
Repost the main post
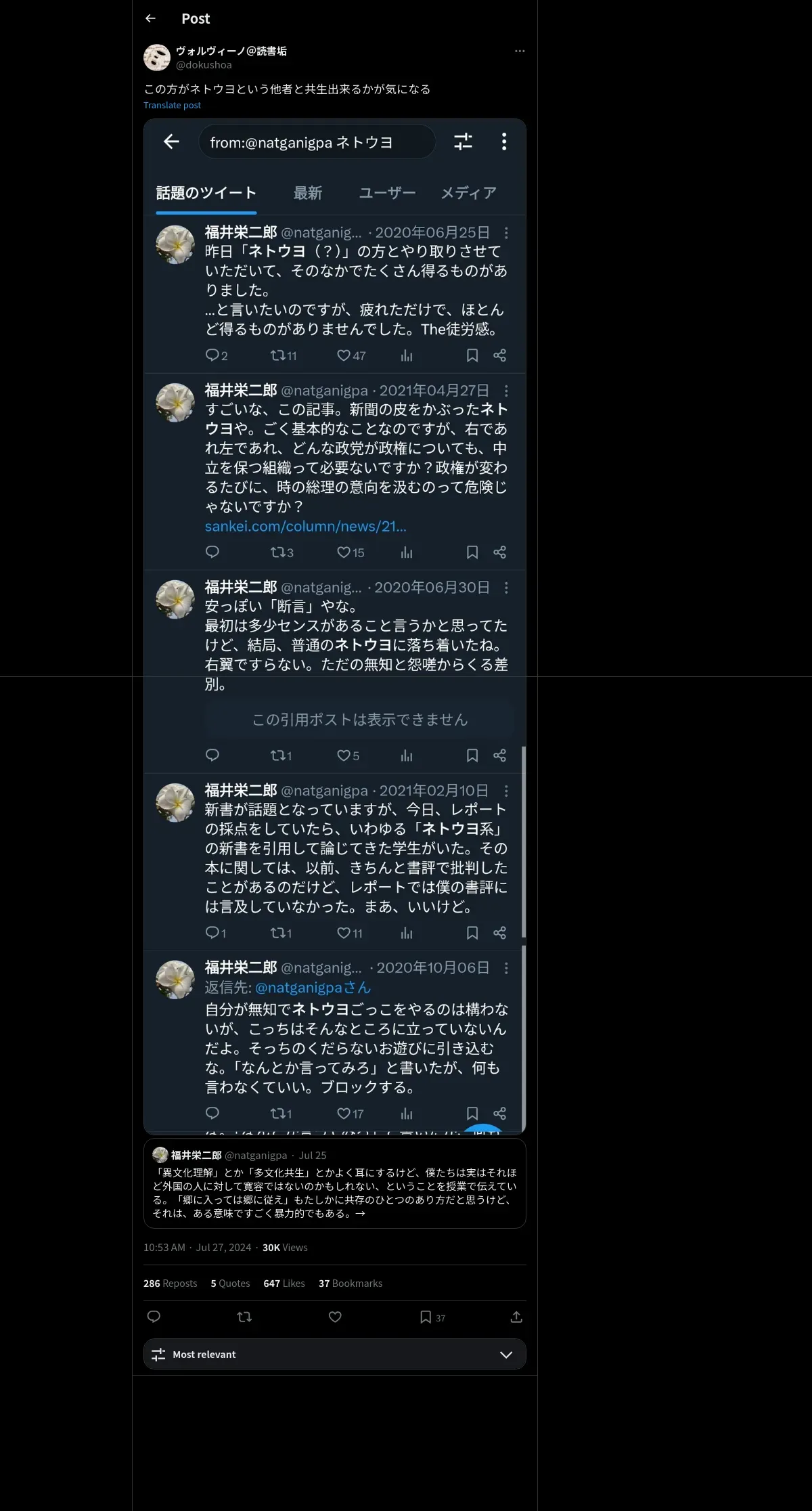244,1316
